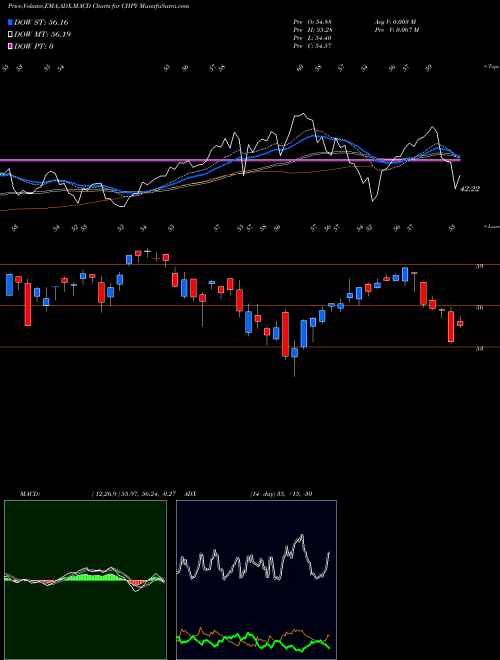
Task: Click the previous low value 'Pre L: 54.40'
Action: (312, 38)
